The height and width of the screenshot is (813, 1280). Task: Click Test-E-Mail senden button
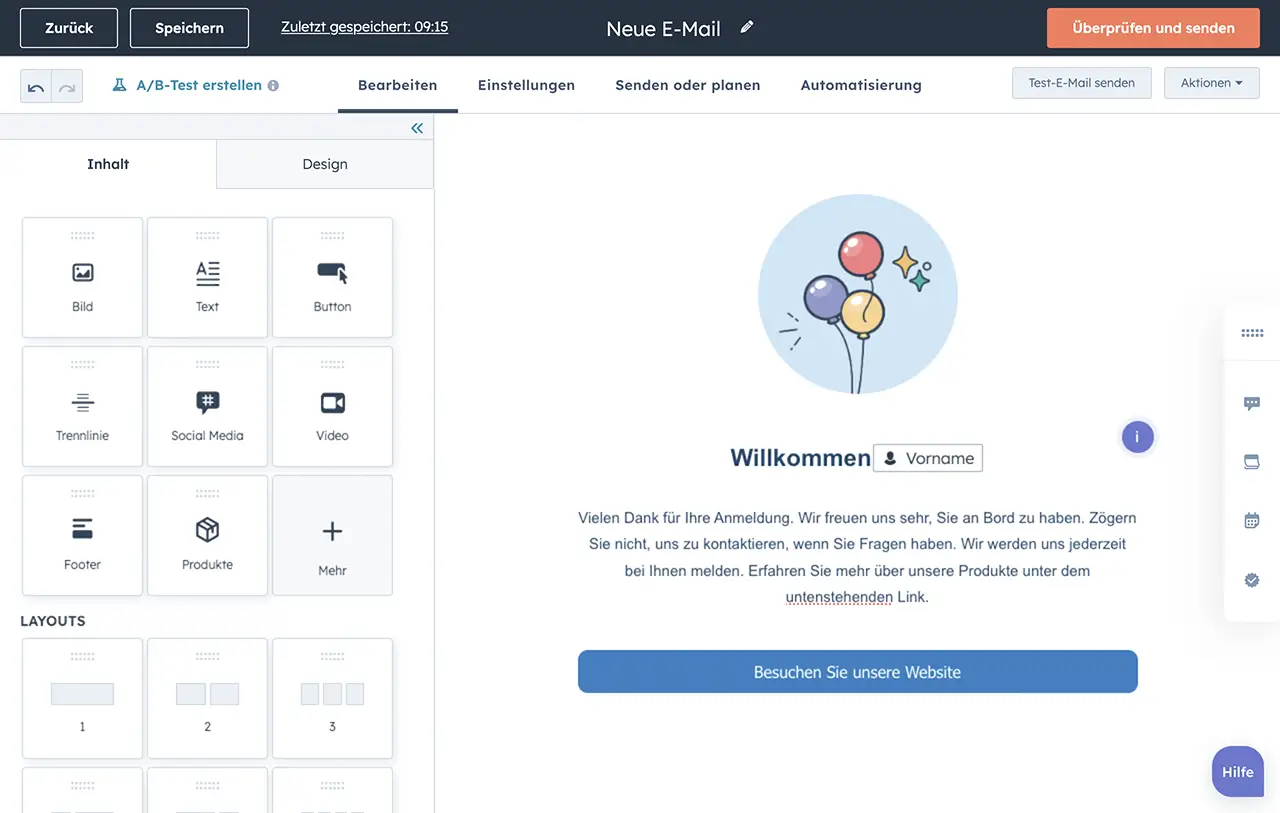click(1082, 83)
